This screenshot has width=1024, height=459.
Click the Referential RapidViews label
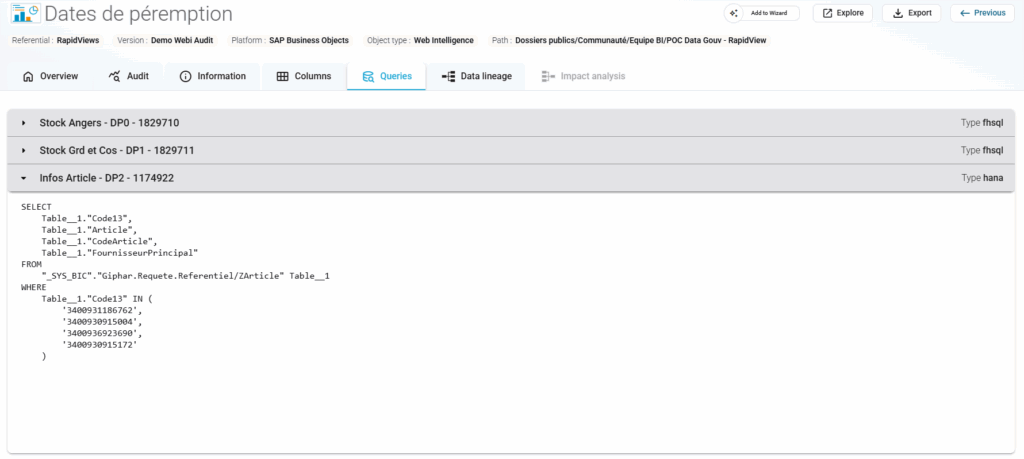(56, 40)
